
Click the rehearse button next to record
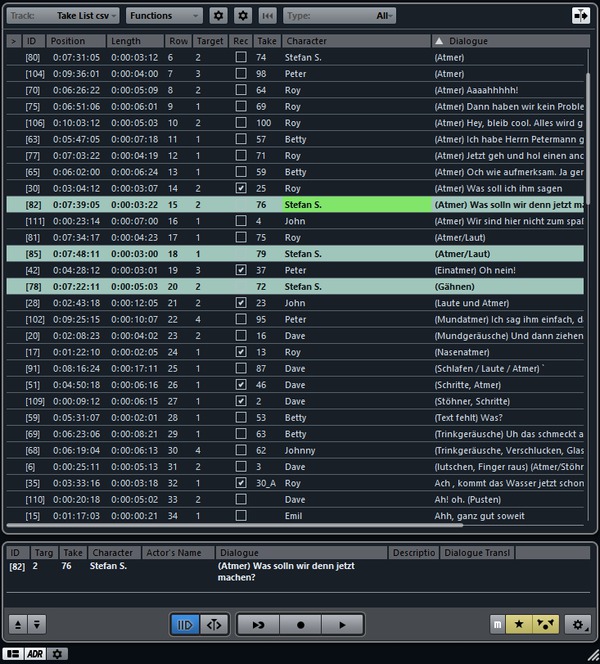[258, 624]
